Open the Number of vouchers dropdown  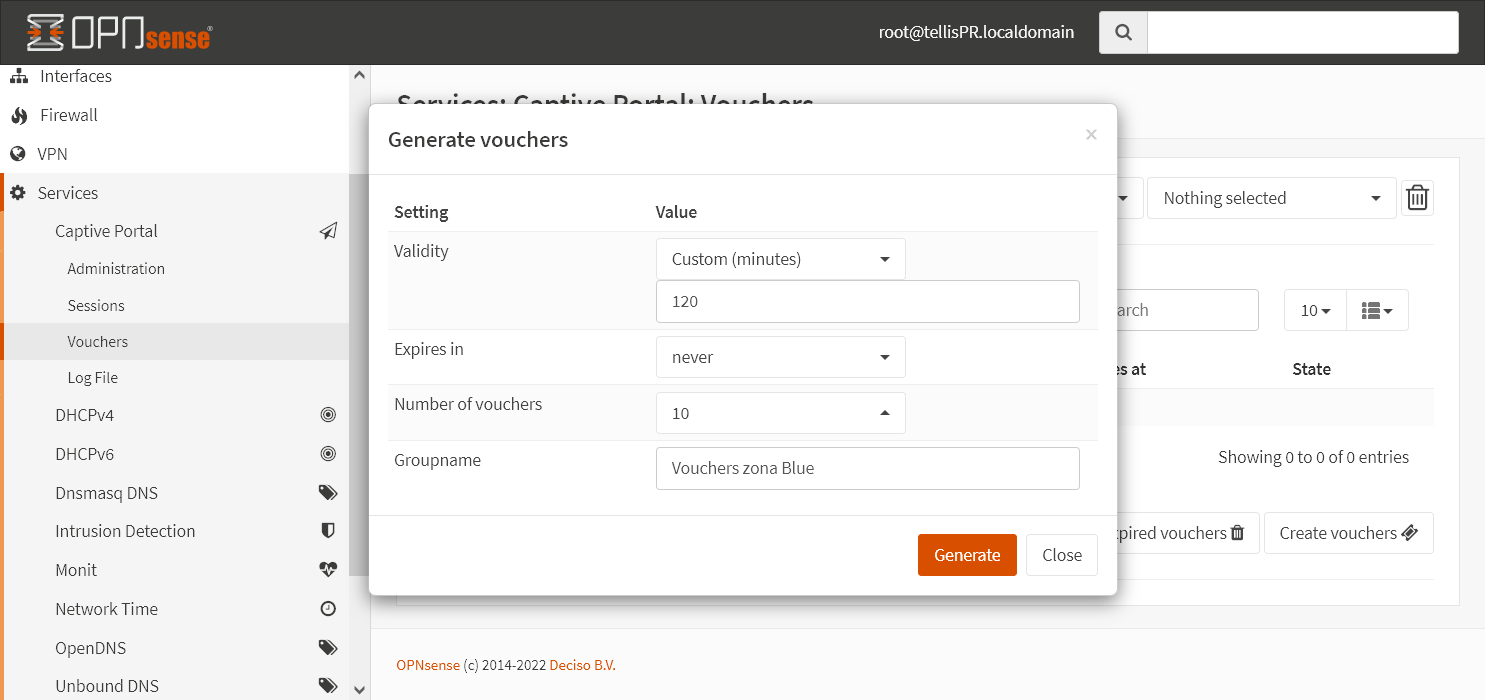tap(780, 412)
